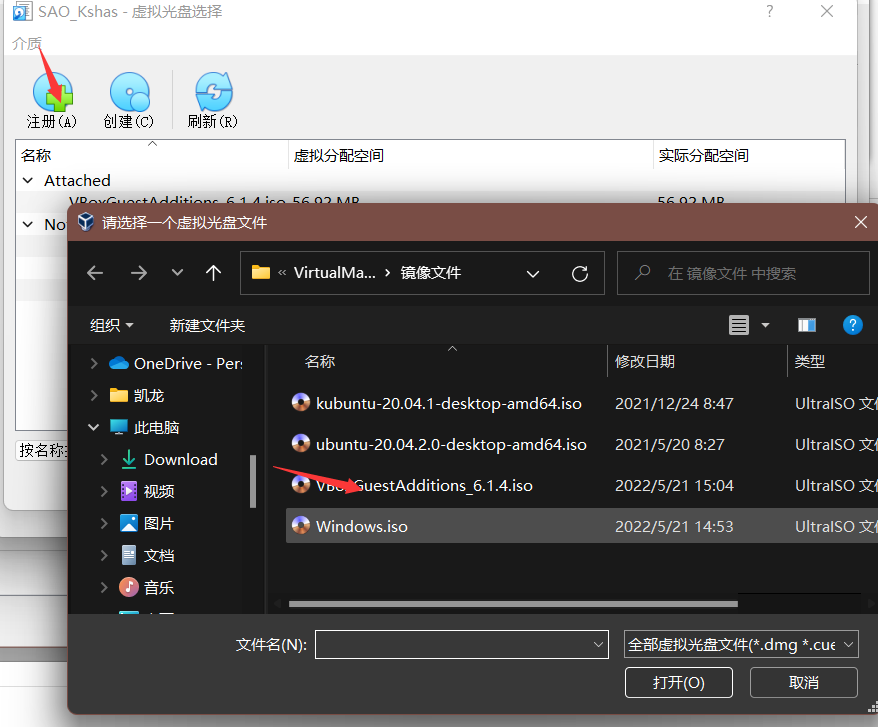Click the 打开(O) button
Viewport: 878px width, 727px height.
[x=679, y=682]
